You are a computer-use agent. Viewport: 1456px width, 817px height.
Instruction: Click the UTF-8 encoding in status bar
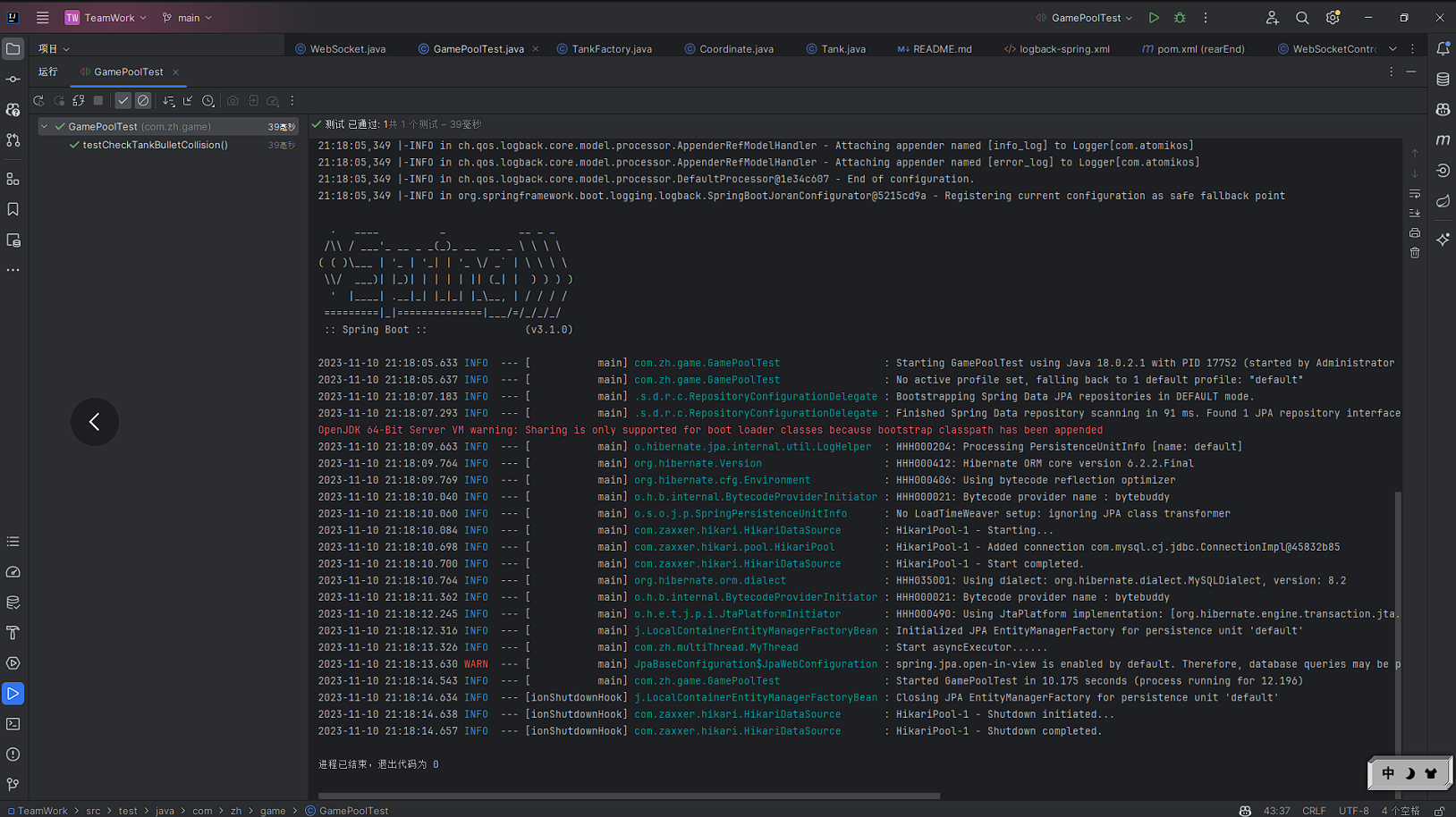[x=1354, y=811]
